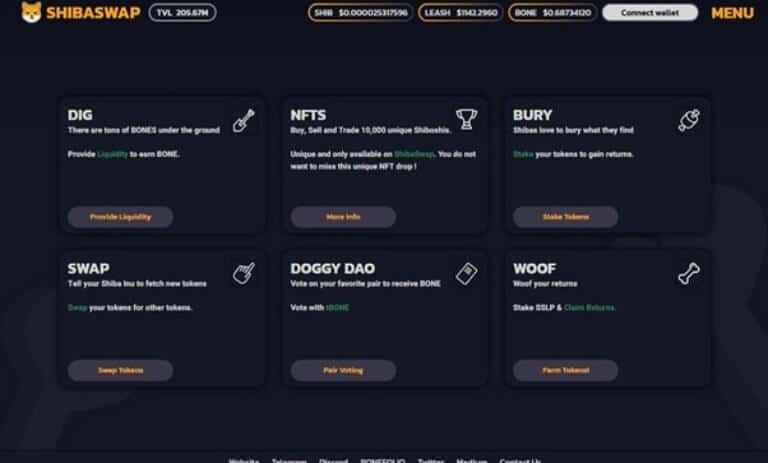
Task: Click the NFTS trophy icon
Action: (x=466, y=120)
